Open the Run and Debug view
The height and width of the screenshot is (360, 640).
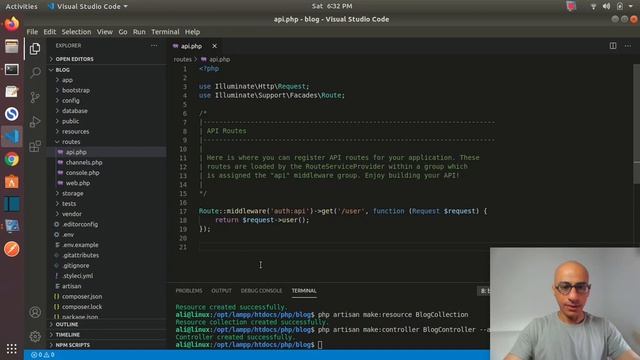pos(35,121)
